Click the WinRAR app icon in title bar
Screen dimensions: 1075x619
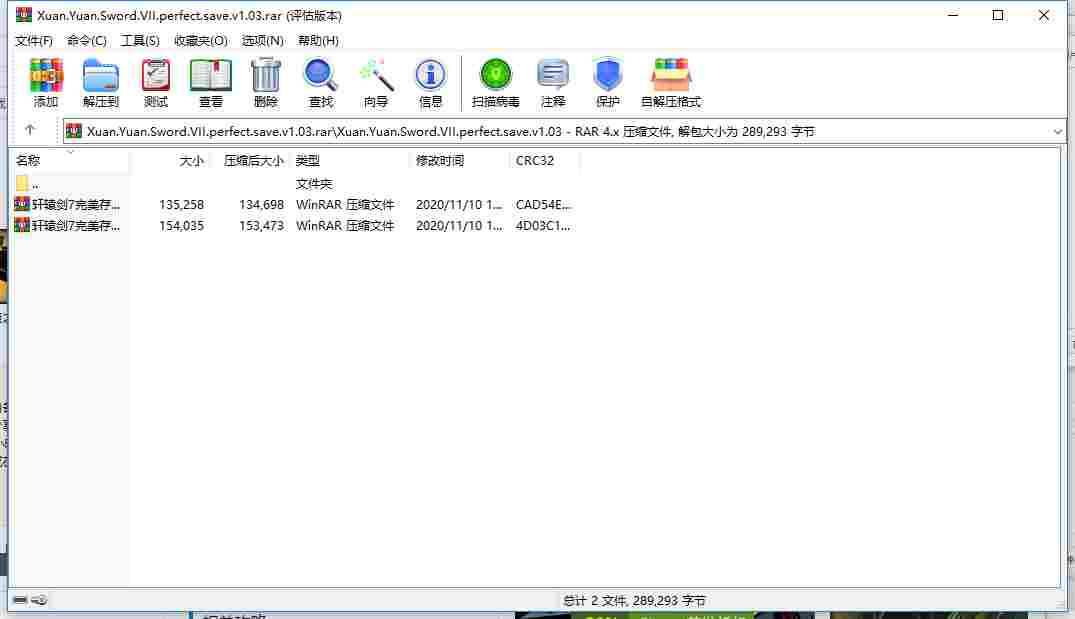pyautogui.click(x=24, y=15)
